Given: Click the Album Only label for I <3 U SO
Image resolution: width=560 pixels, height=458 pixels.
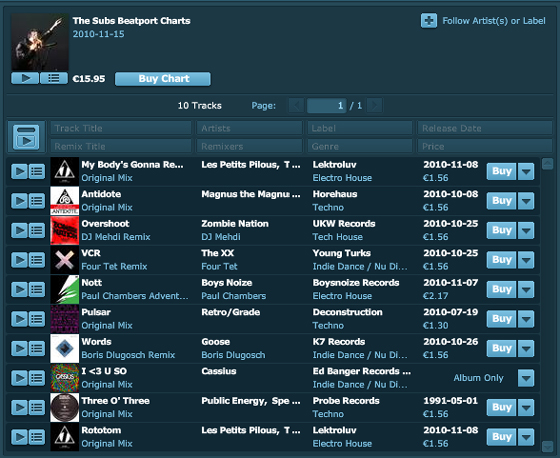Looking at the screenshot, I should point(478,378).
